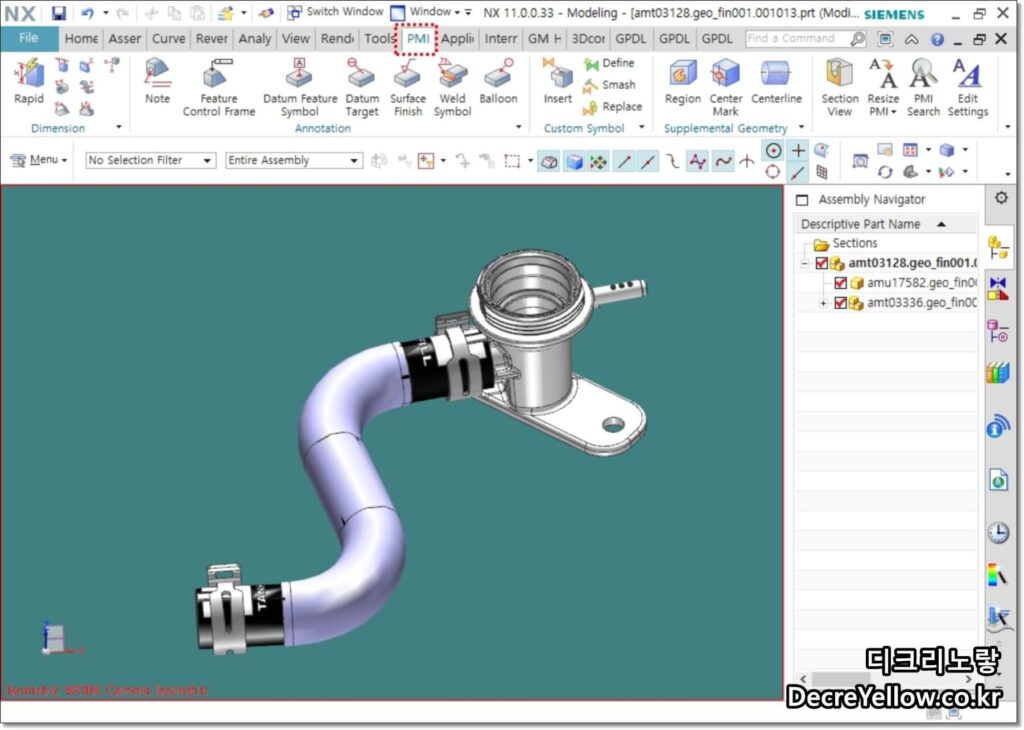Screen dimensions: 1024x730
Task: Add a Datum Feature Symbol
Action: pos(300,87)
